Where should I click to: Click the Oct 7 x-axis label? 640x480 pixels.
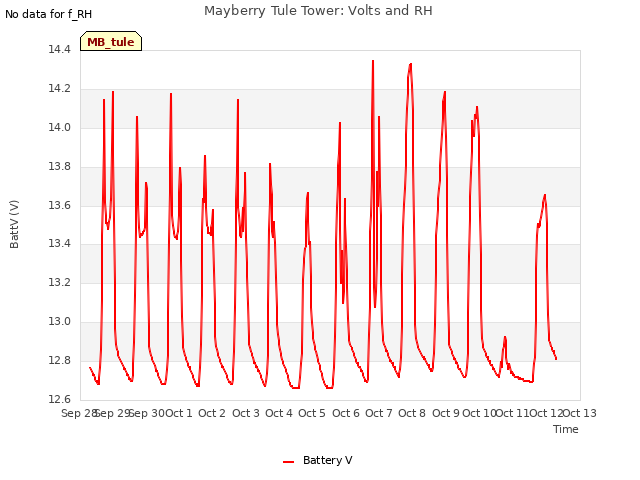[x=379, y=413]
